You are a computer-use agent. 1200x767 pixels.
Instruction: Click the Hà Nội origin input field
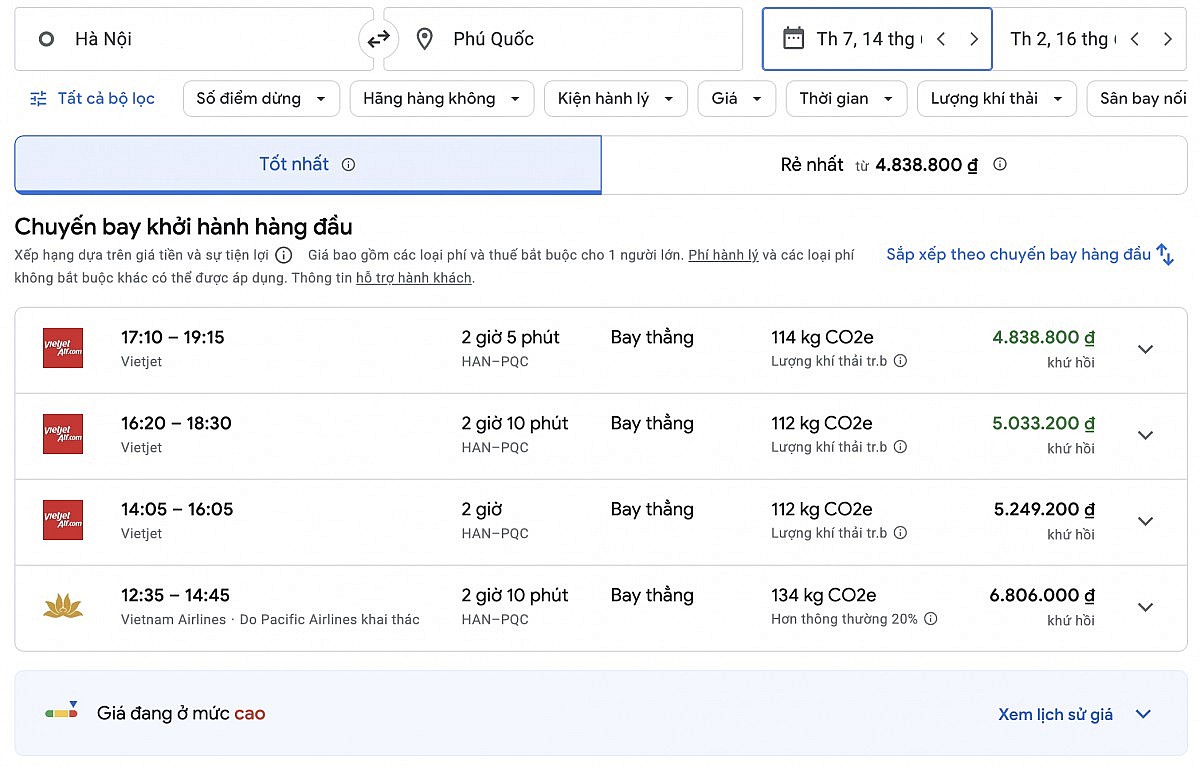coord(200,39)
